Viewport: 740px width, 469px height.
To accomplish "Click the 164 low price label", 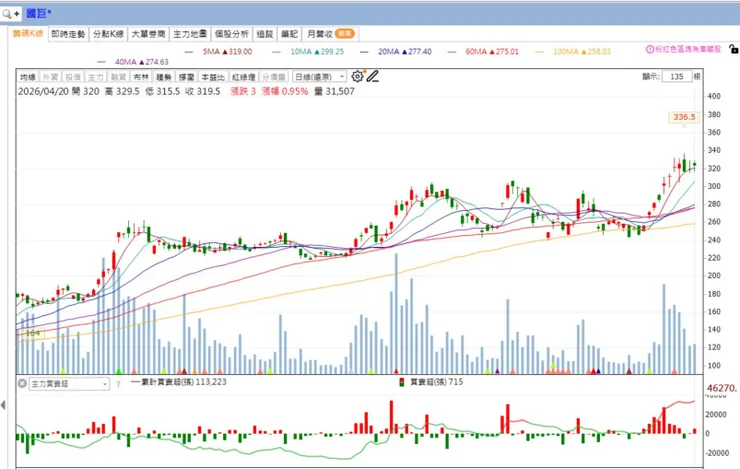I will (x=33, y=333).
